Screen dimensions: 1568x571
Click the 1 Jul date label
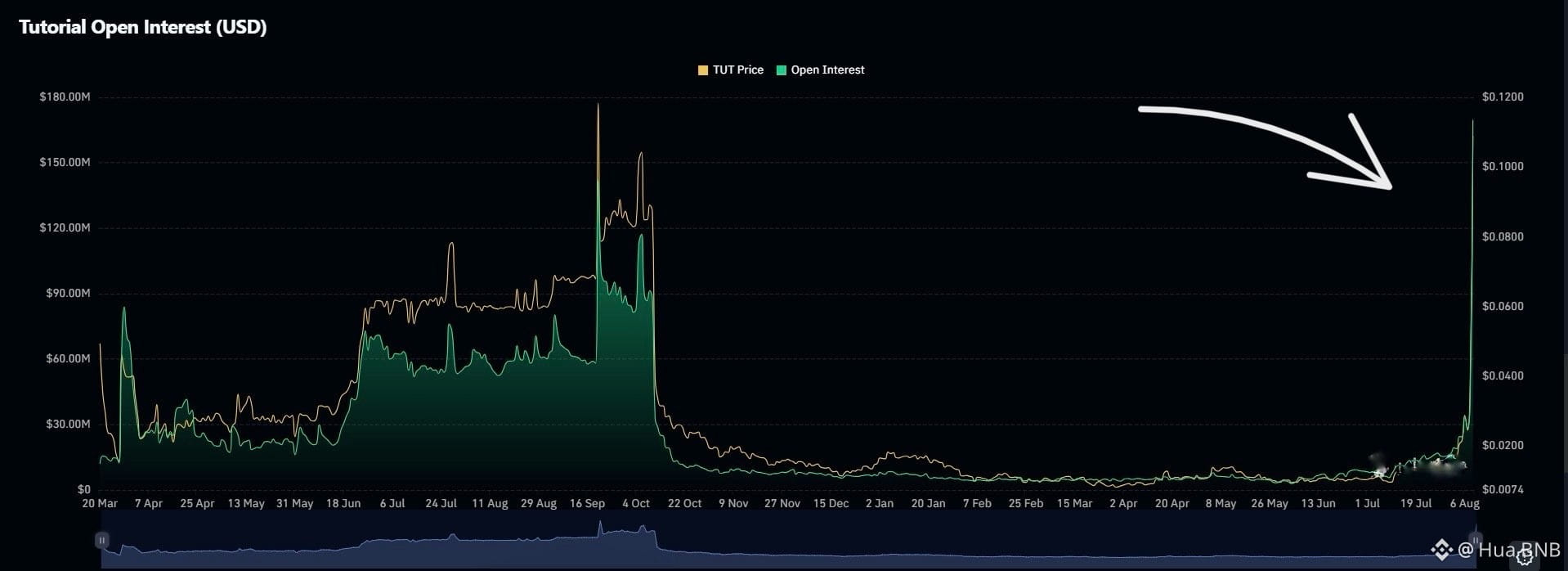click(1367, 504)
